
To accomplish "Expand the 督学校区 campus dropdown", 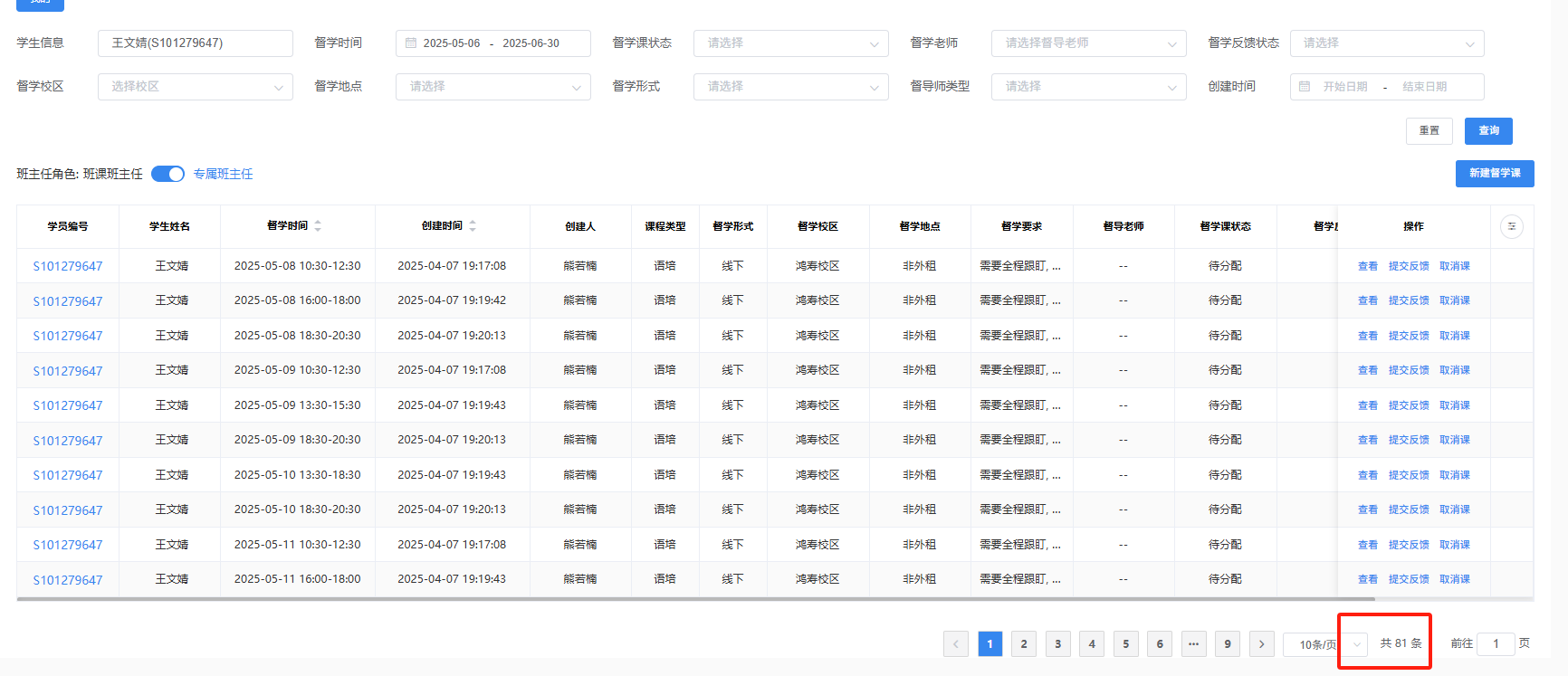I will click(195, 87).
